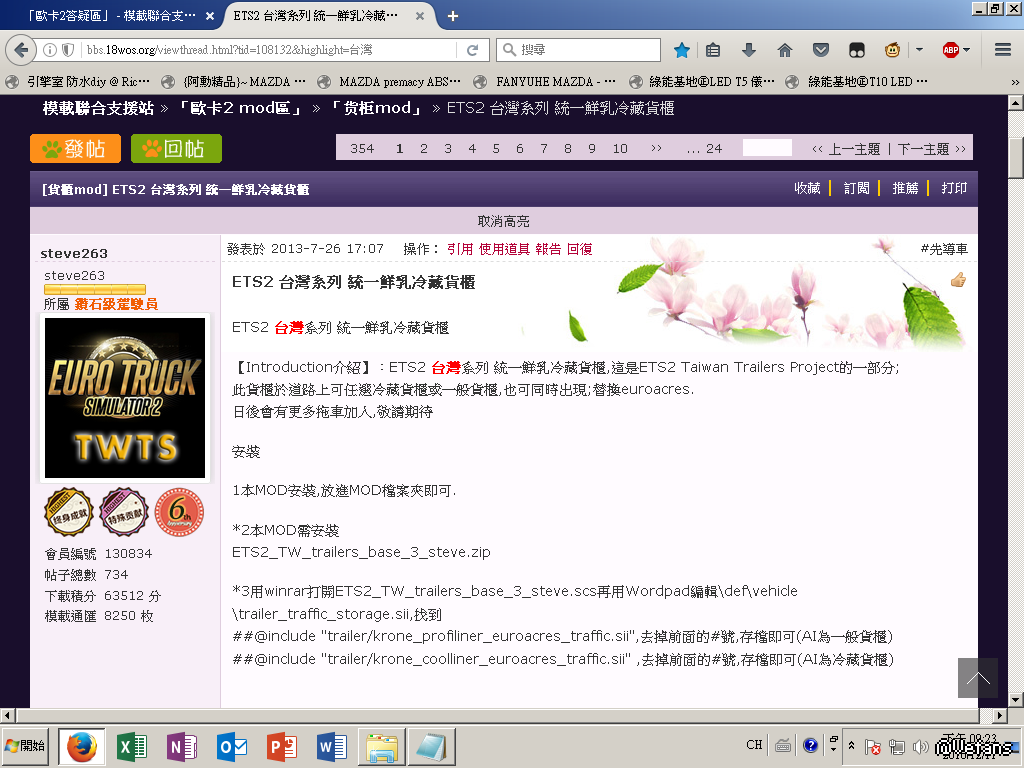The height and width of the screenshot is (768, 1024).
Task: Reload the page with refresh icon
Action: pyautogui.click(x=472, y=50)
